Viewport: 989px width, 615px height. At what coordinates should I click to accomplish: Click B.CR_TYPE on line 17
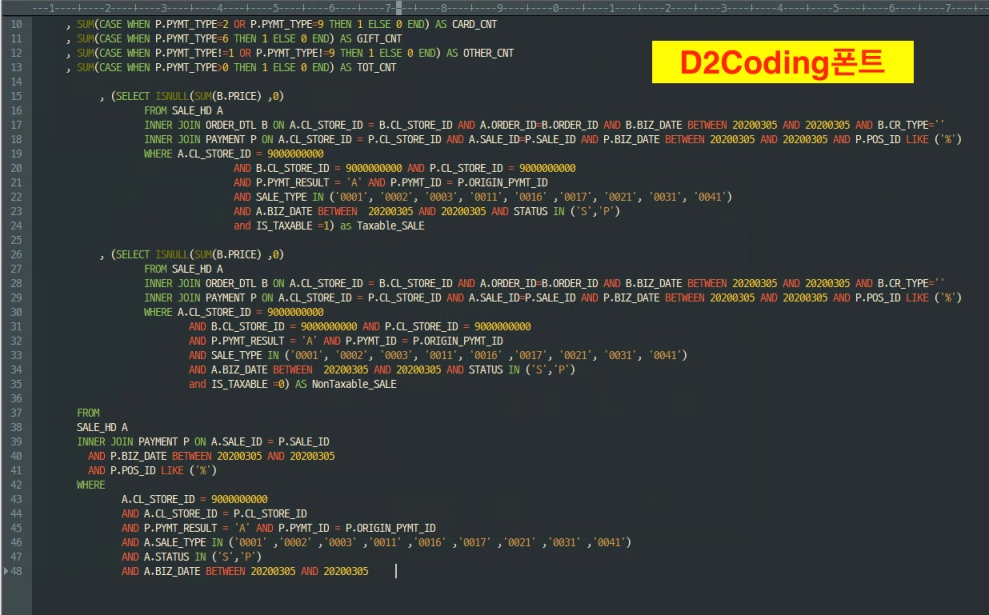903,125
